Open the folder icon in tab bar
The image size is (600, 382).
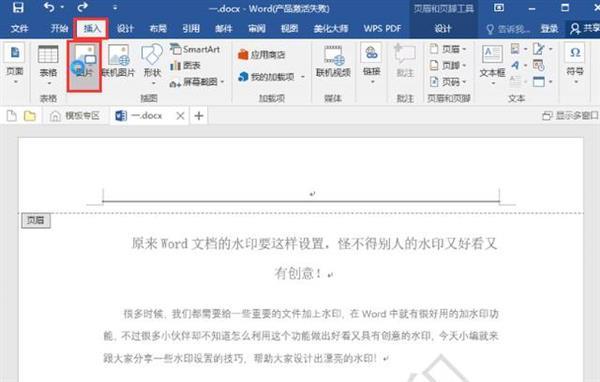click(29, 116)
